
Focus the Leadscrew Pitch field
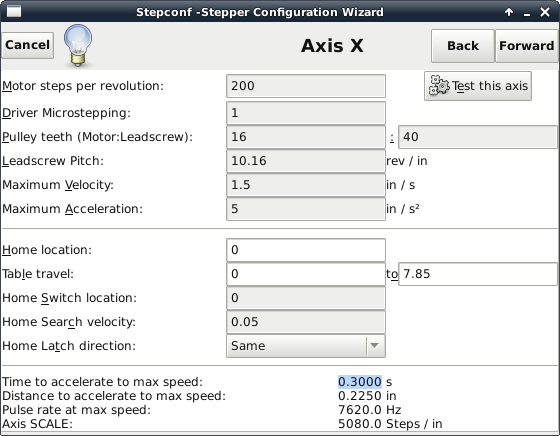click(306, 161)
